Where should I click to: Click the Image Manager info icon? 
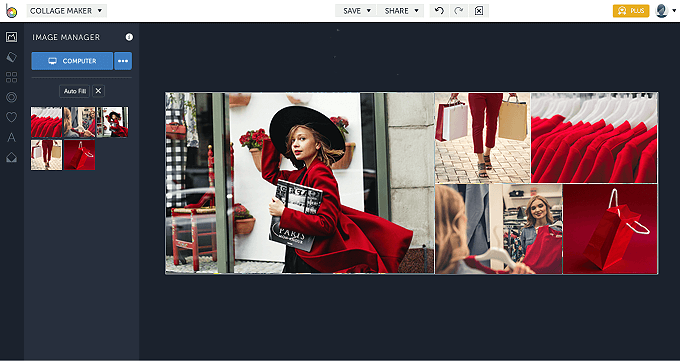click(x=129, y=37)
